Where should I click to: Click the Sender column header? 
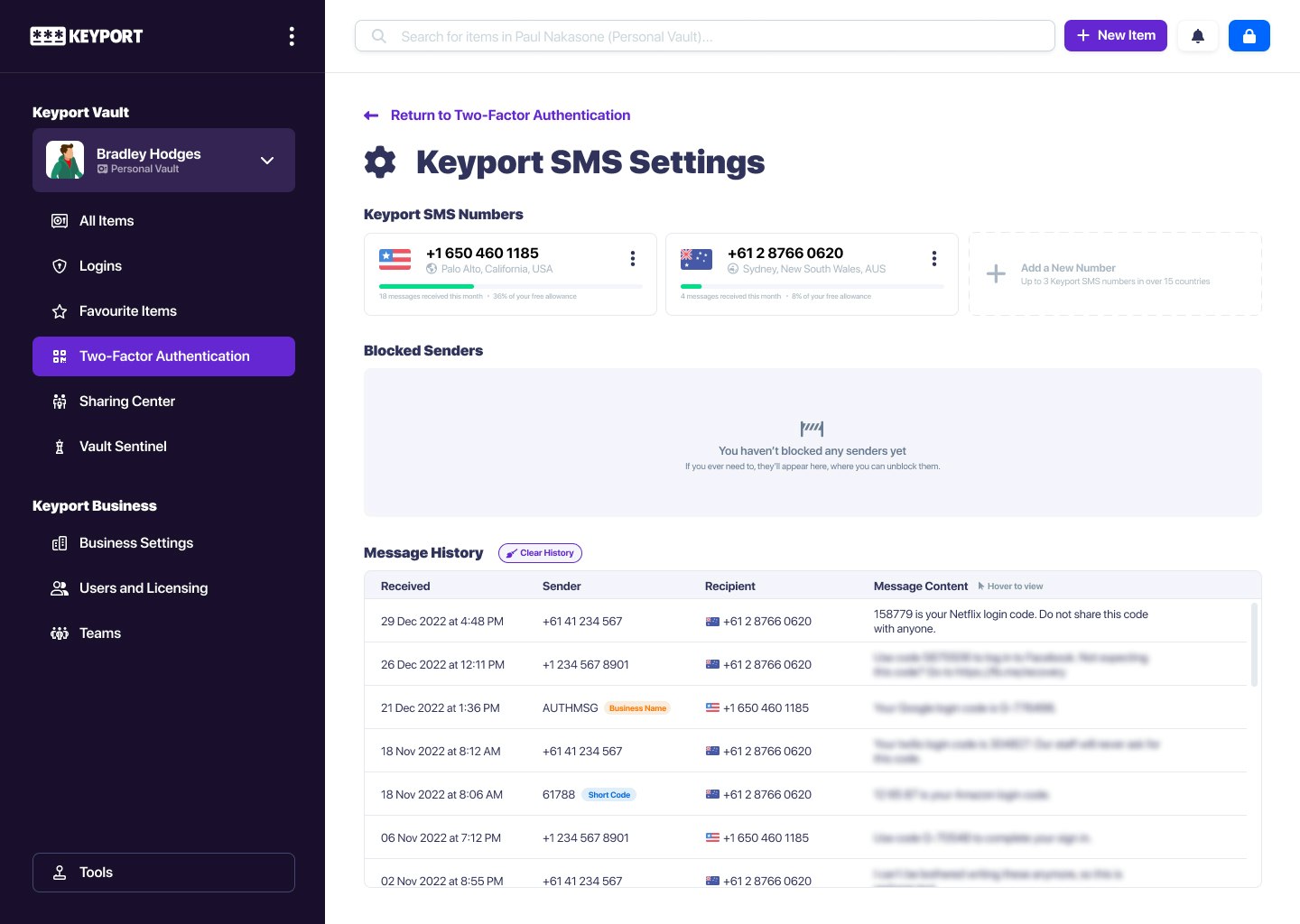(562, 587)
